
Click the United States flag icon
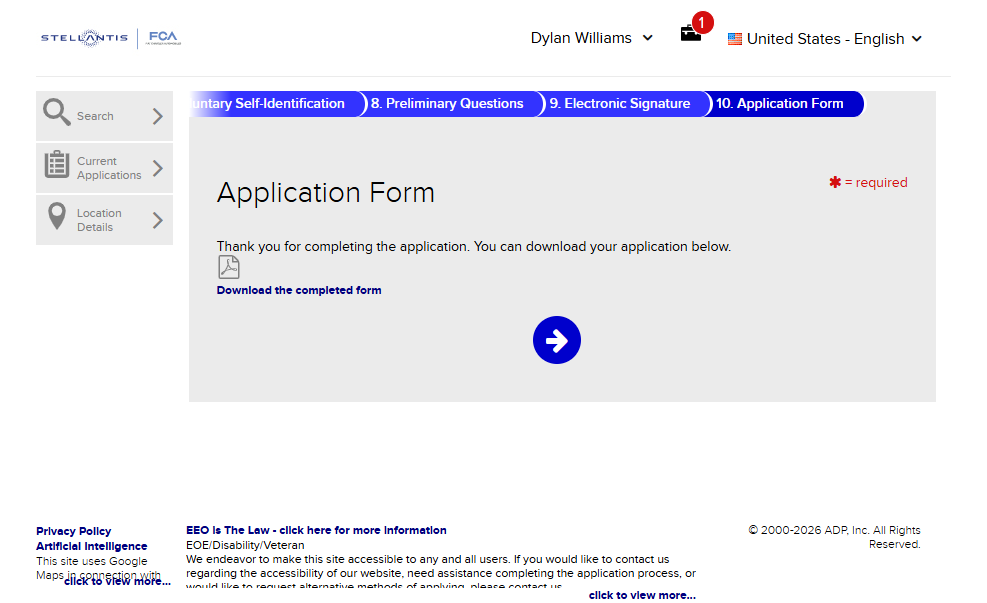735,39
